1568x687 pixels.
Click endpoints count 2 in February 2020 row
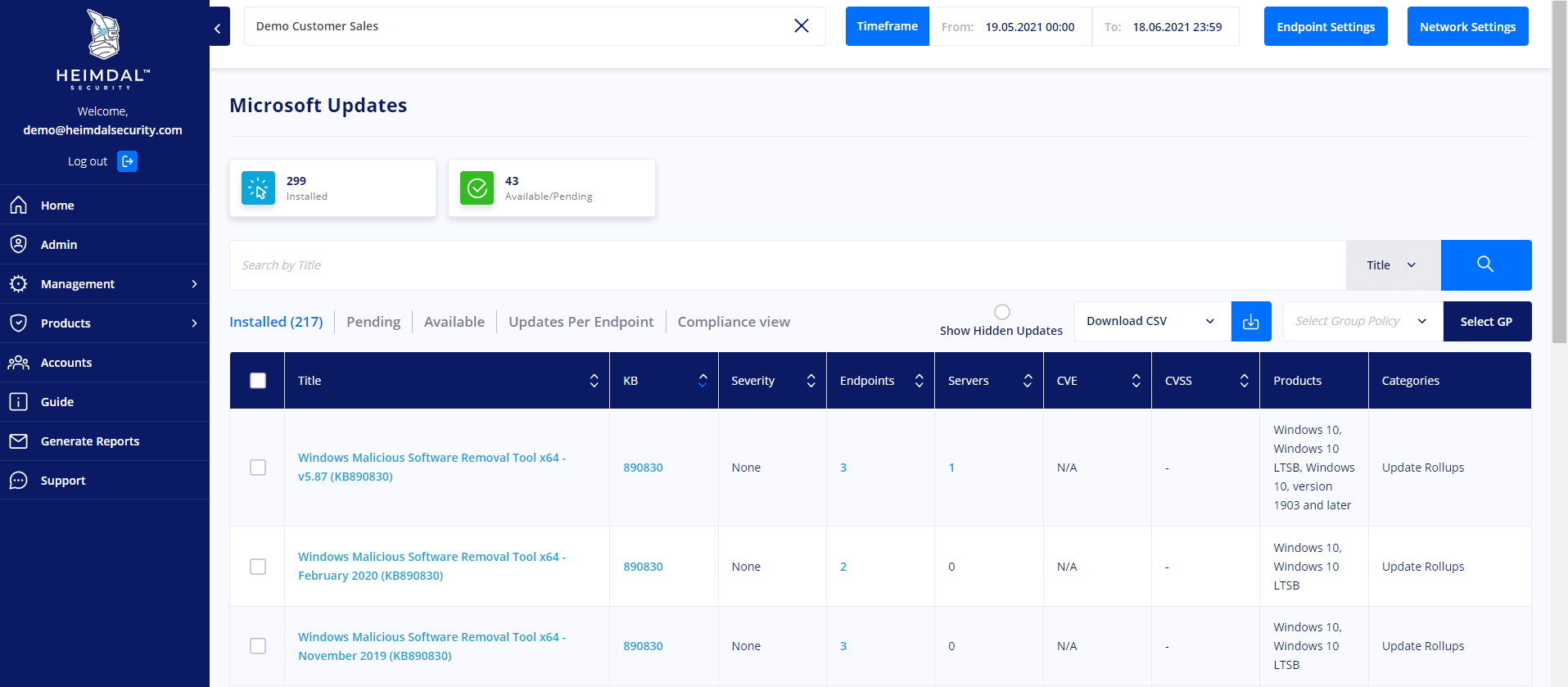click(x=843, y=567)
